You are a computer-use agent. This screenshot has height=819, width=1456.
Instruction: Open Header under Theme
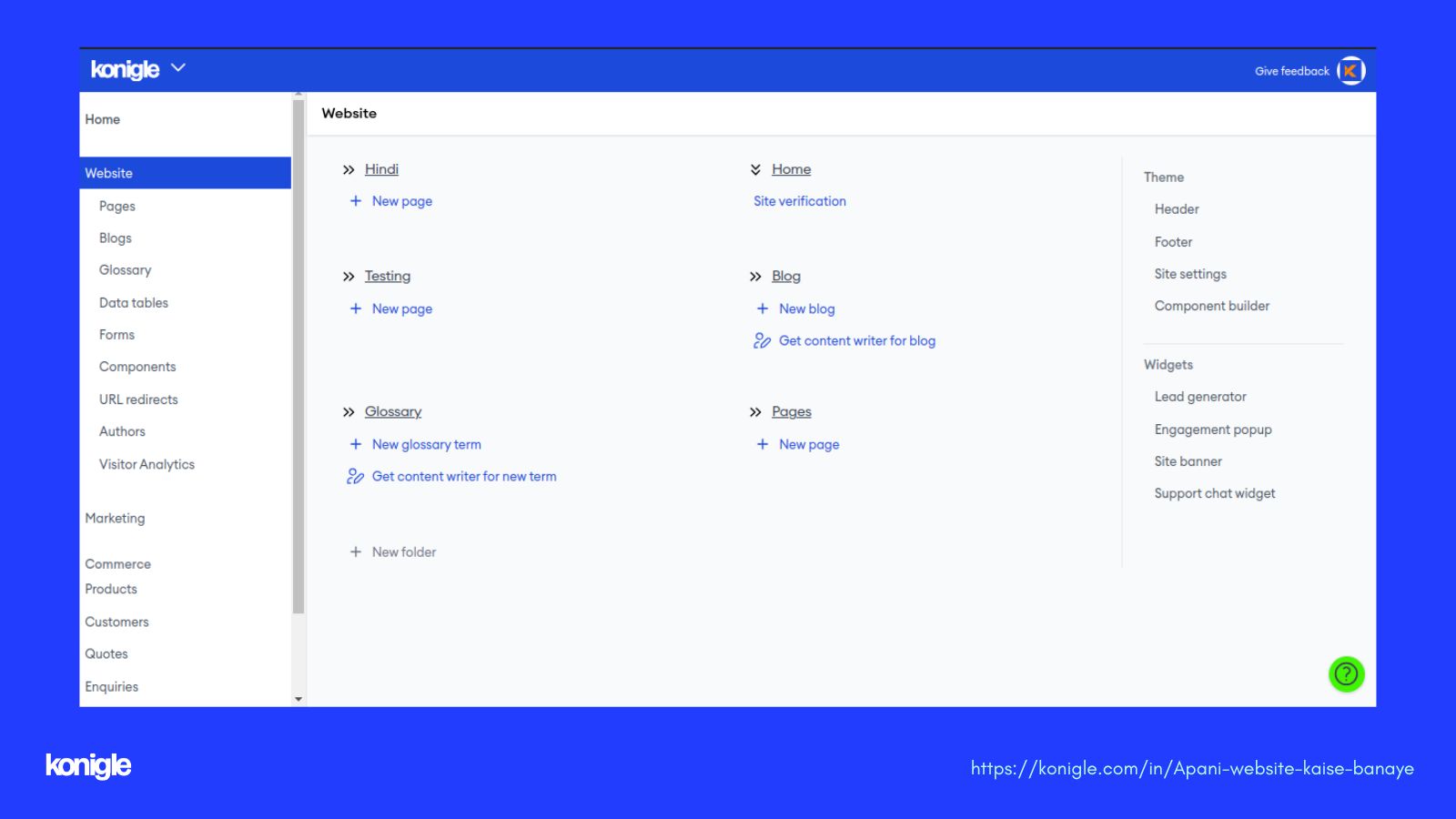tap(1177, 208)
